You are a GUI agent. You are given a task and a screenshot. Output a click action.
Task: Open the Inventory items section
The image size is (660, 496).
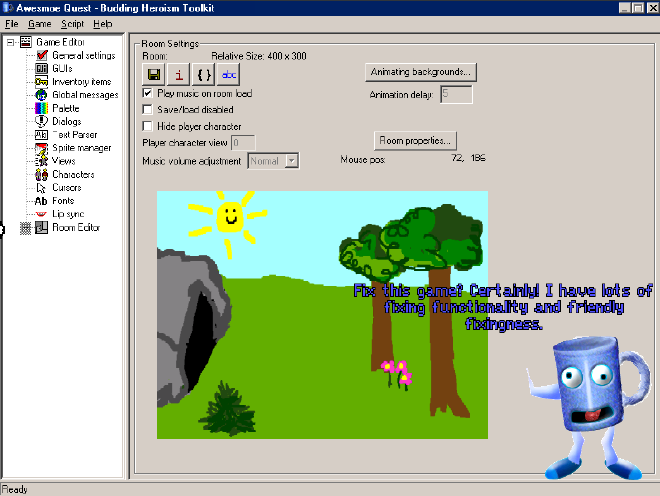coord(81,81)
